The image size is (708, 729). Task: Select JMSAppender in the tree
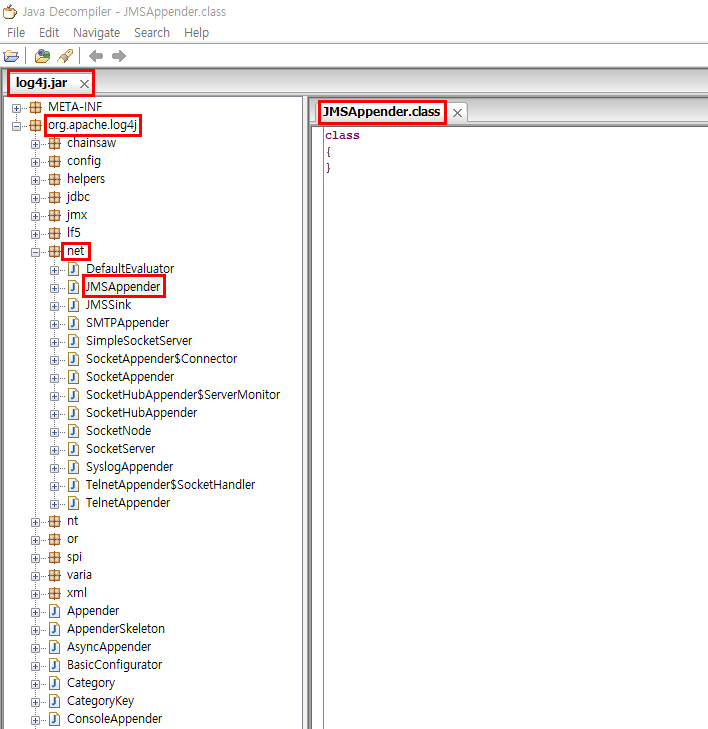(123, 287)
